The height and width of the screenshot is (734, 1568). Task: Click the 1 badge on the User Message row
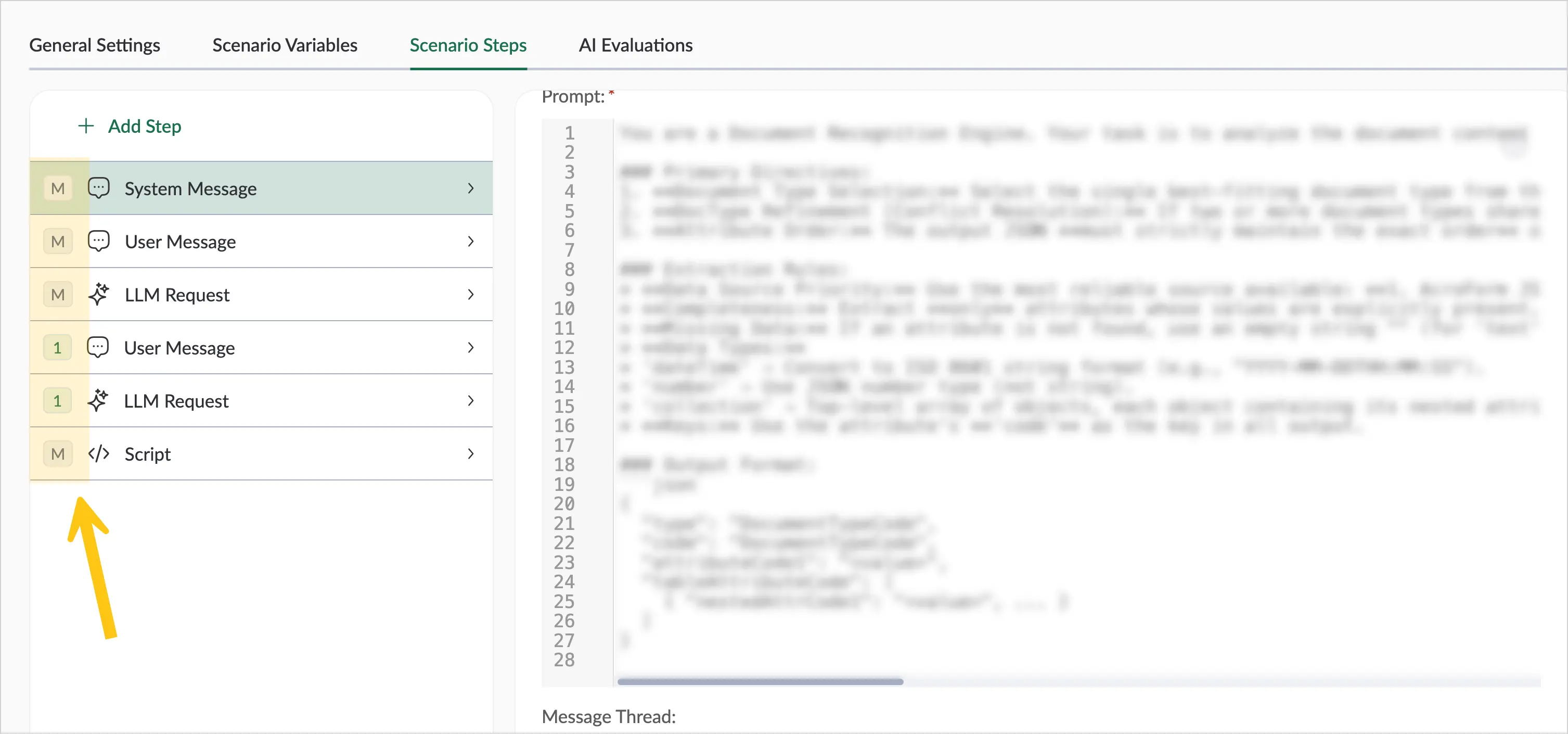(x=58, y=347)
